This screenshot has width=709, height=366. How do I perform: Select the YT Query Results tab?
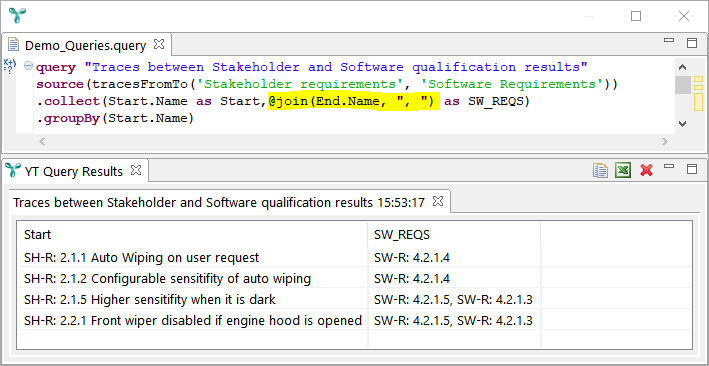tap(74, 172)
